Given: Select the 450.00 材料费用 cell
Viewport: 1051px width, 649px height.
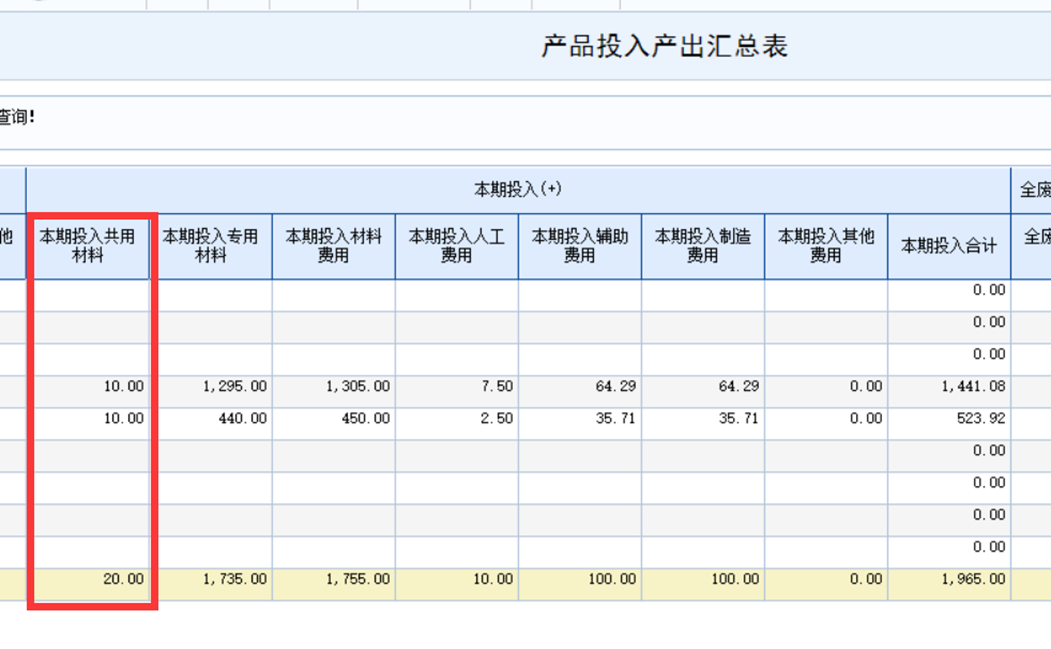Looking at the screenshot, I should click(x=334, y=424).
